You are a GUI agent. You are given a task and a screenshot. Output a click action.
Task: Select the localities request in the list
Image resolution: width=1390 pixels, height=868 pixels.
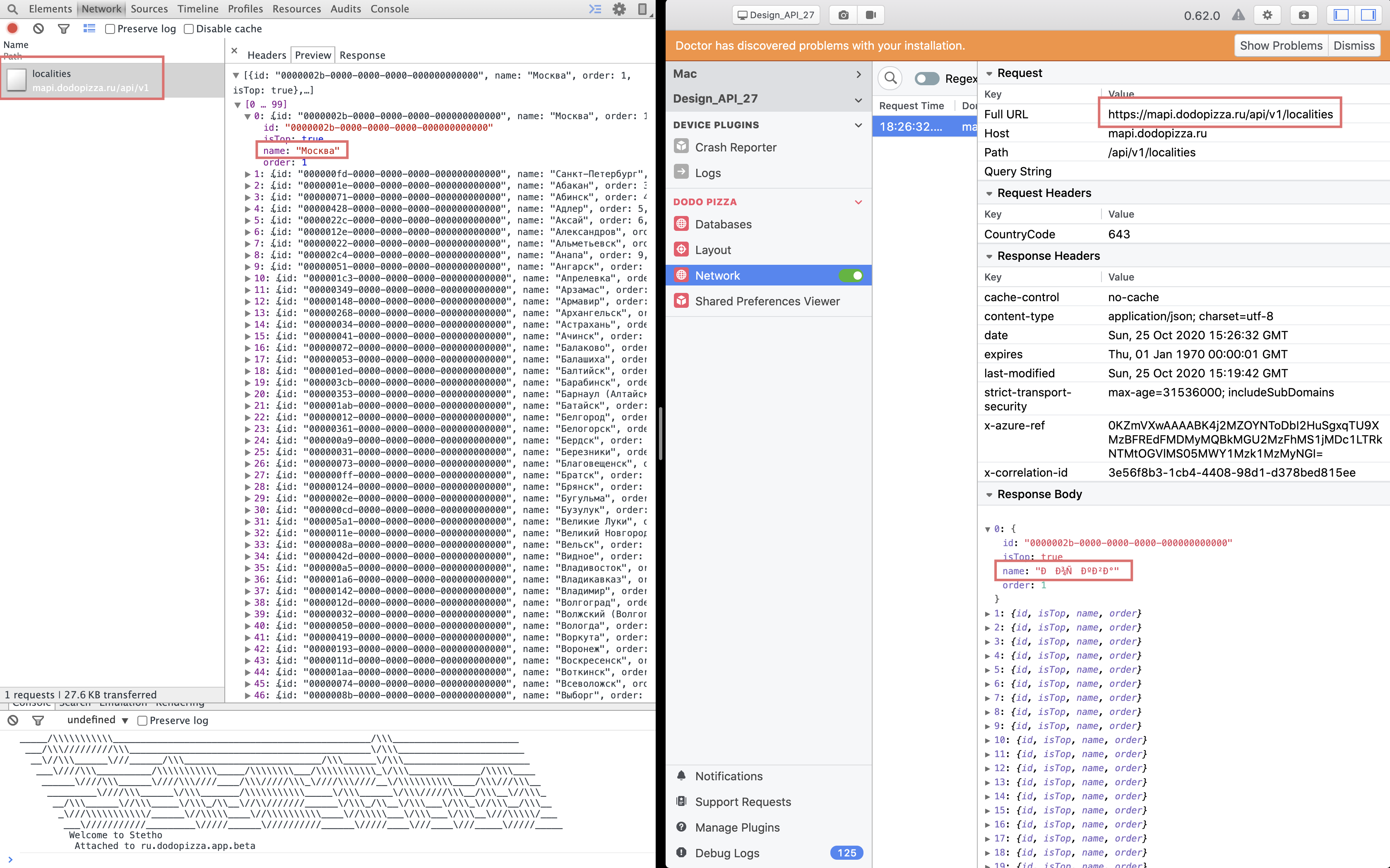[80, 79]
